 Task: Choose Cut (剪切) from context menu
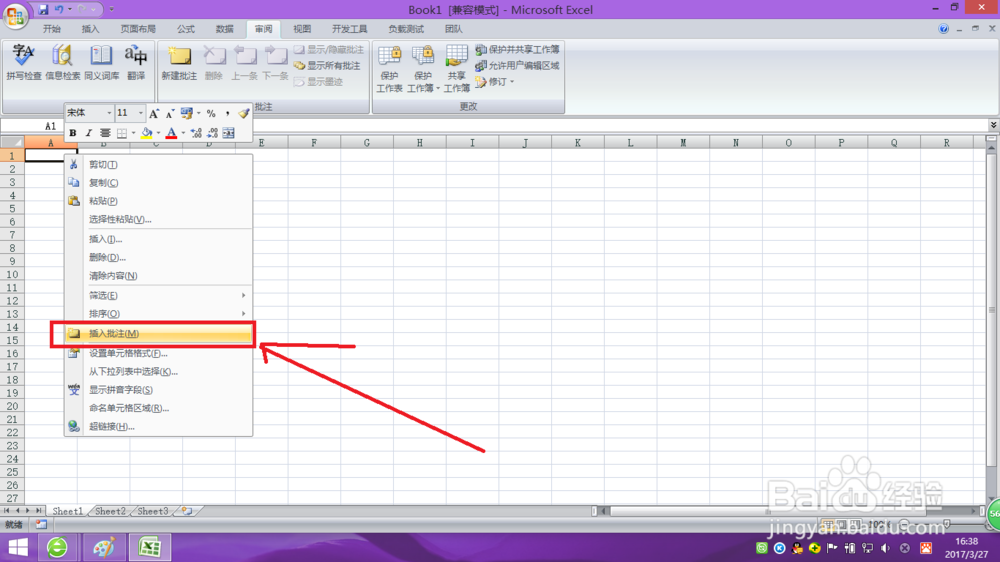pos(158,165)
